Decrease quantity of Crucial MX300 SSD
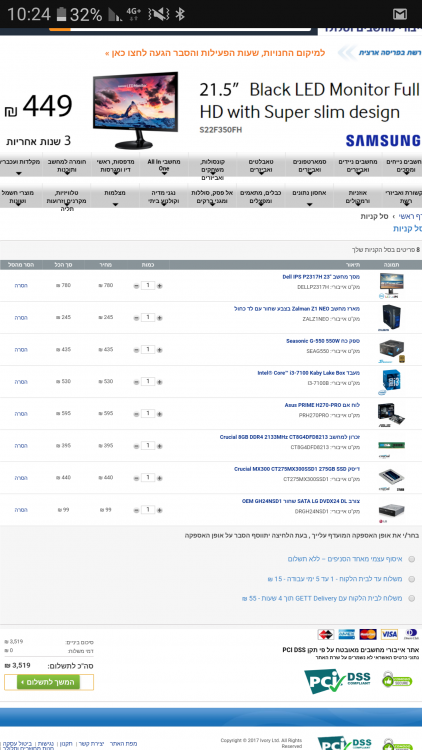 click(136, 478)
